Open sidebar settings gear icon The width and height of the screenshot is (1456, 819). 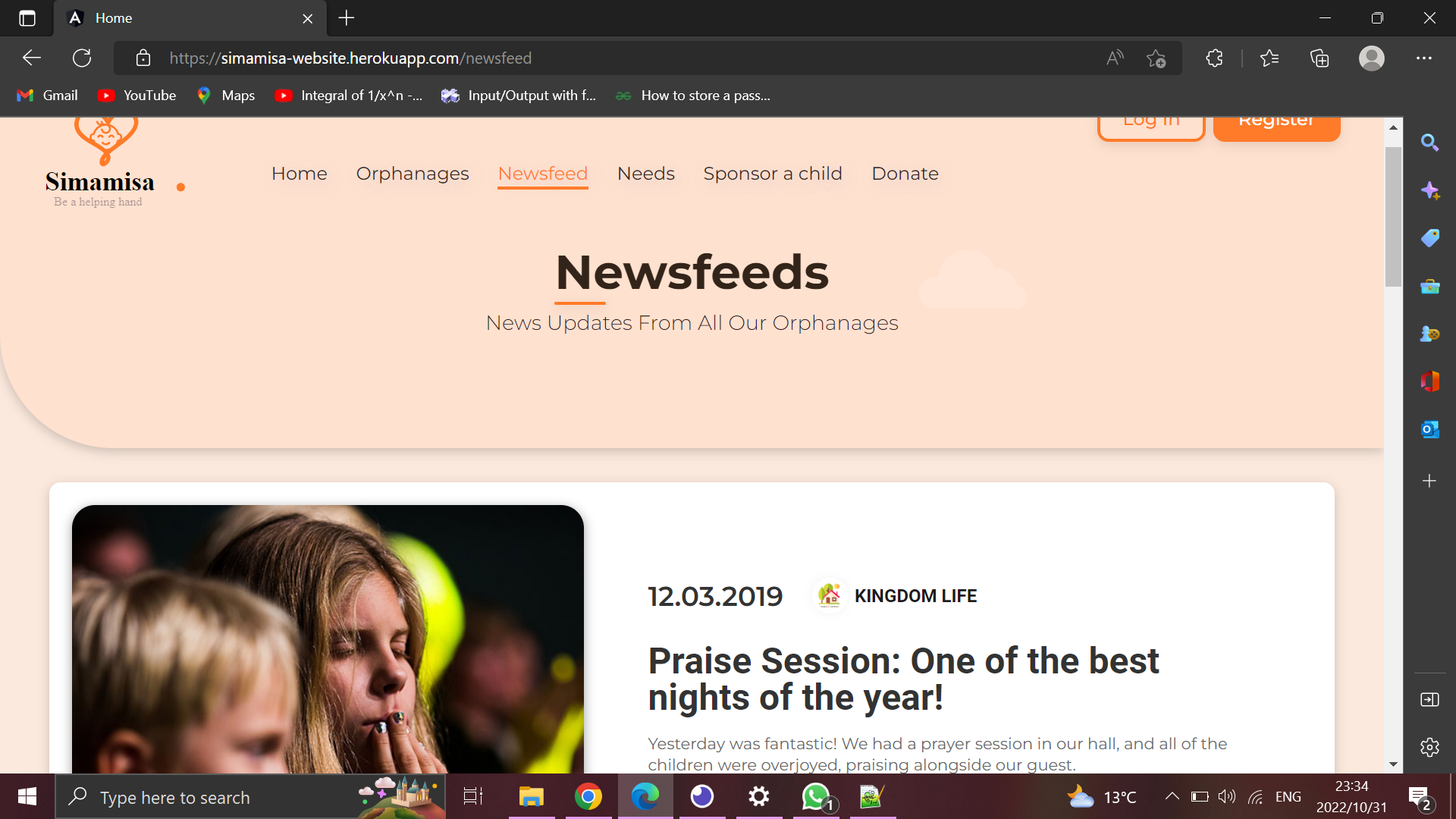tap(1429, 747)
